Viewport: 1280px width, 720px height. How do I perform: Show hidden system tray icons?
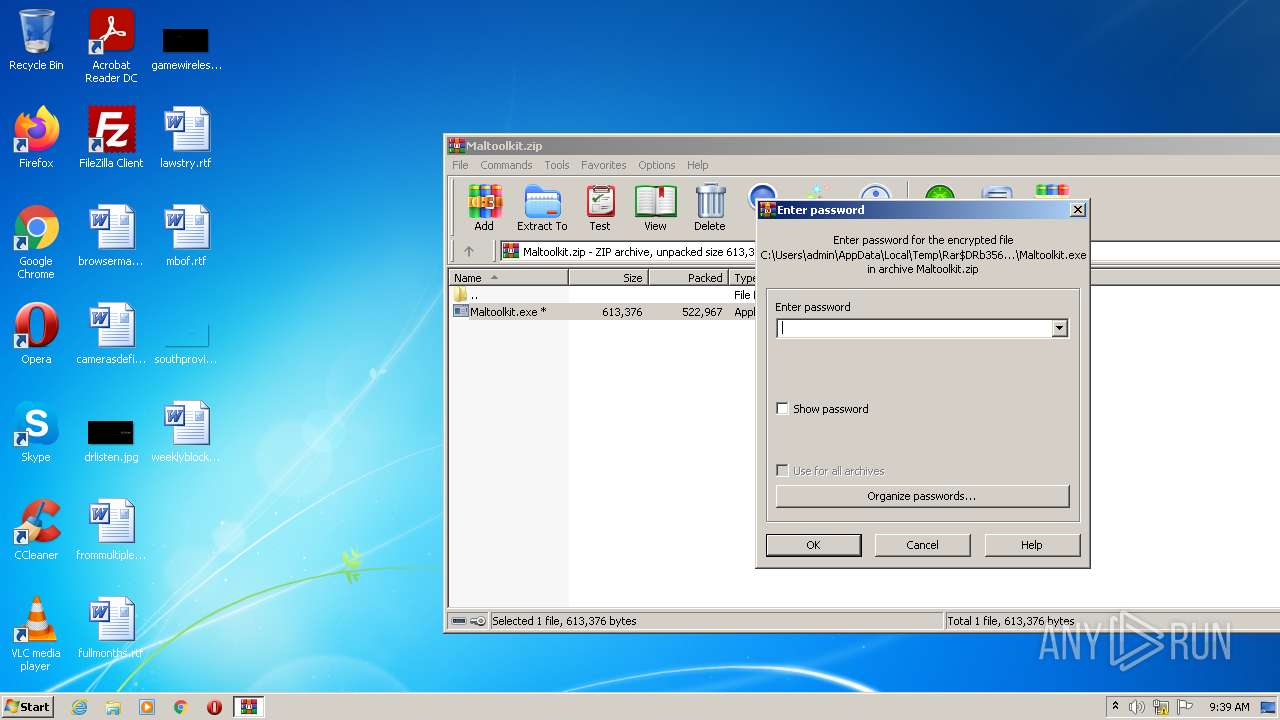[x=1115, y=707]
